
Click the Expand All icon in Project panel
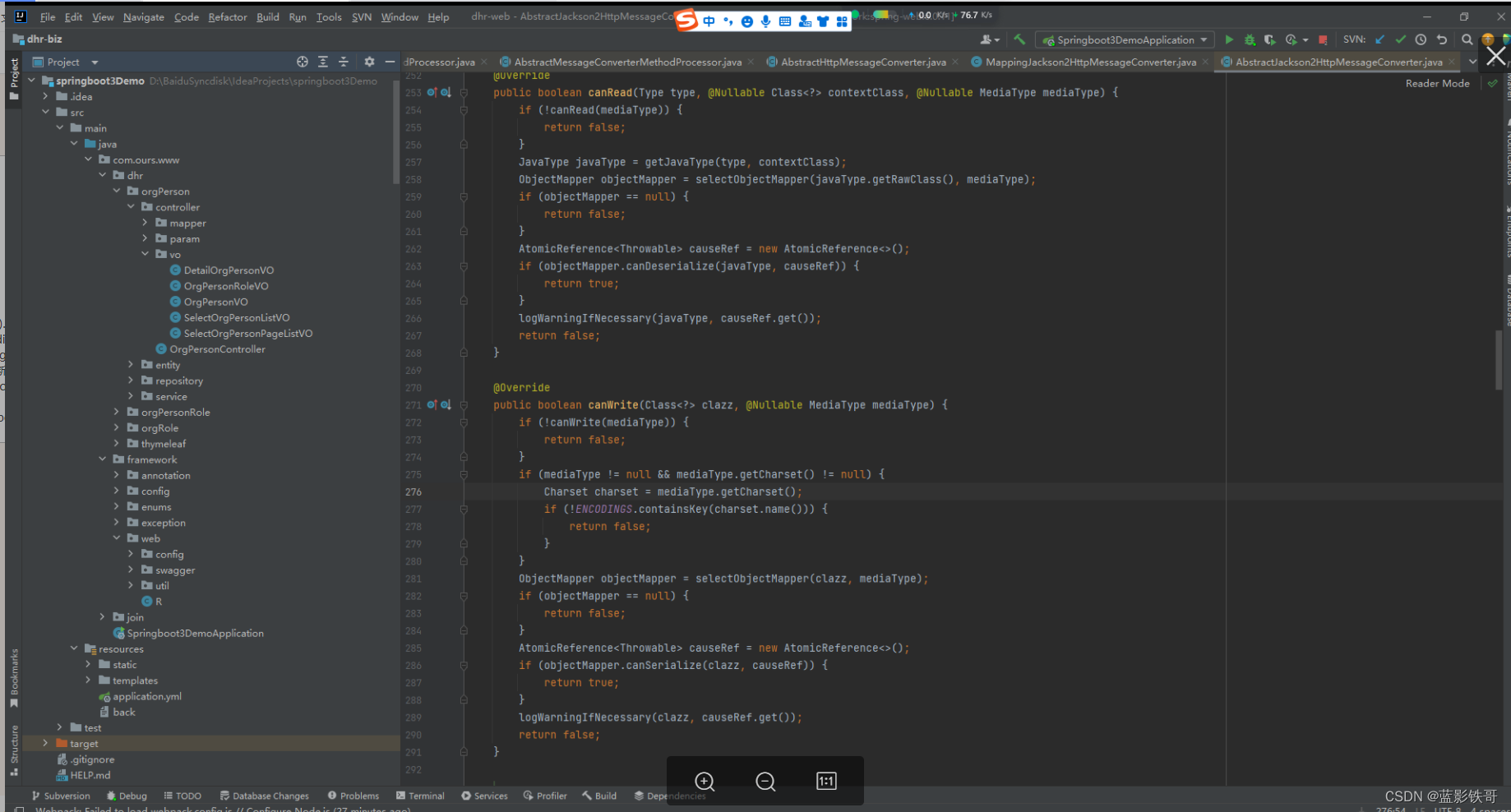[x=323, y=62]
